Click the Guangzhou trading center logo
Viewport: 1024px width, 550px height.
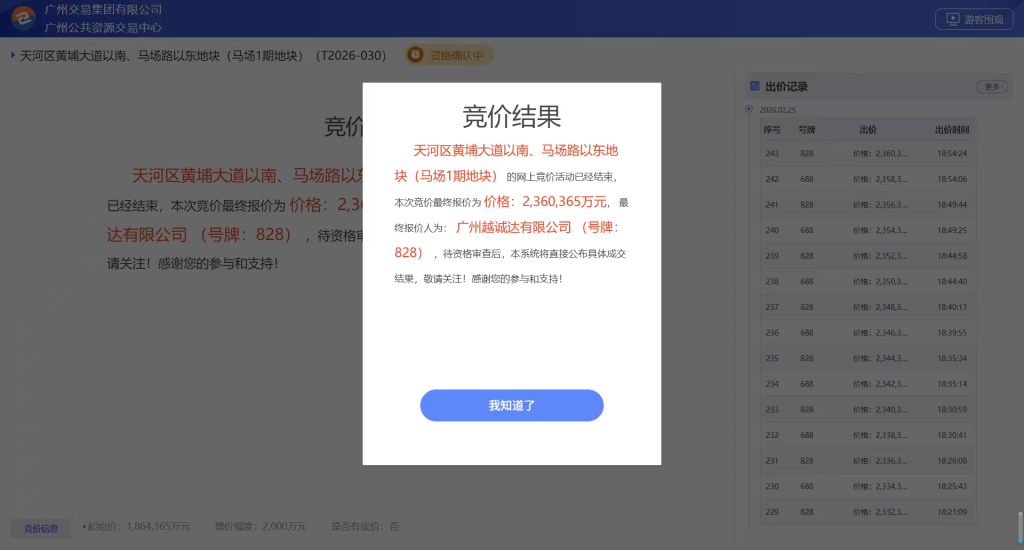click(24, 18)
